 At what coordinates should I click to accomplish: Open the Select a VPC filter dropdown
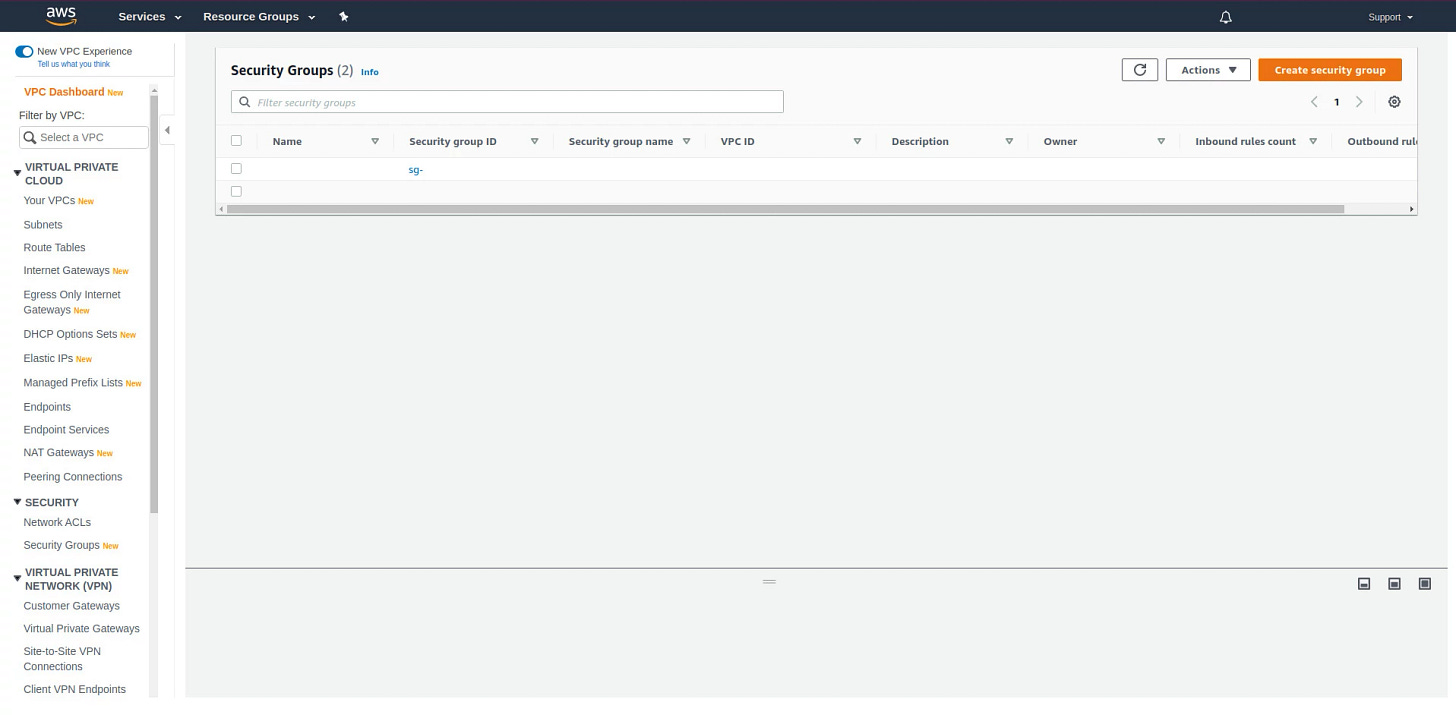coord(83,137)
